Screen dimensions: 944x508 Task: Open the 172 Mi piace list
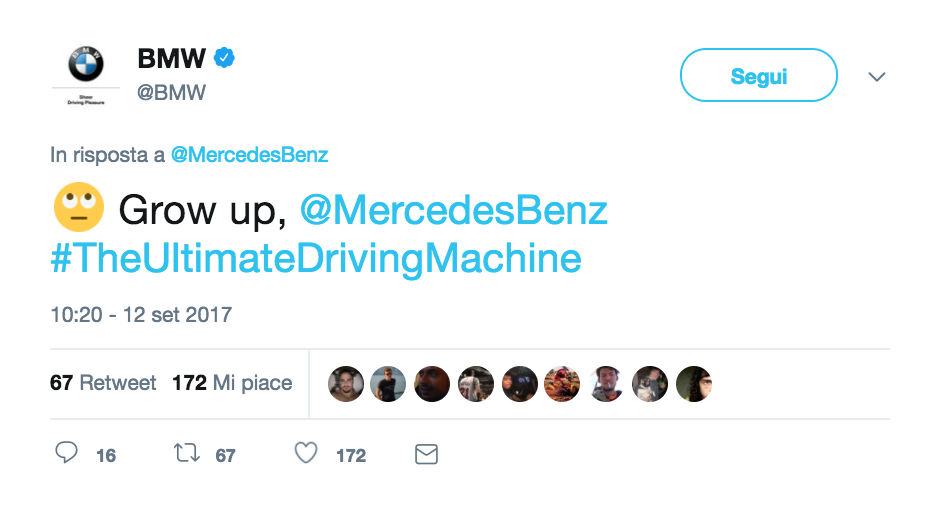tap(232, 383)
